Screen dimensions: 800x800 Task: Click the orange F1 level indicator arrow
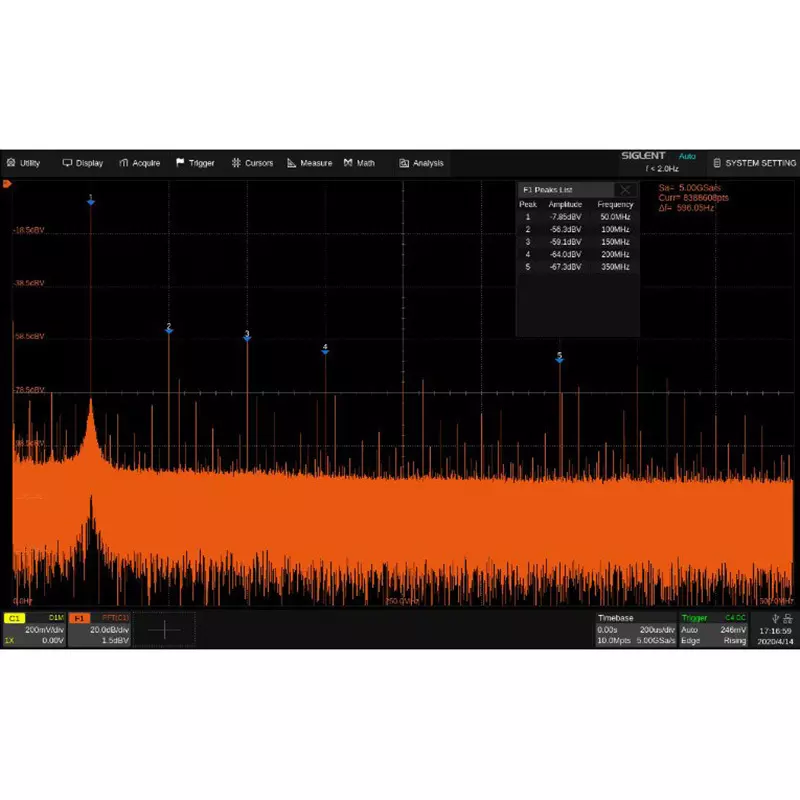[7, 184]
